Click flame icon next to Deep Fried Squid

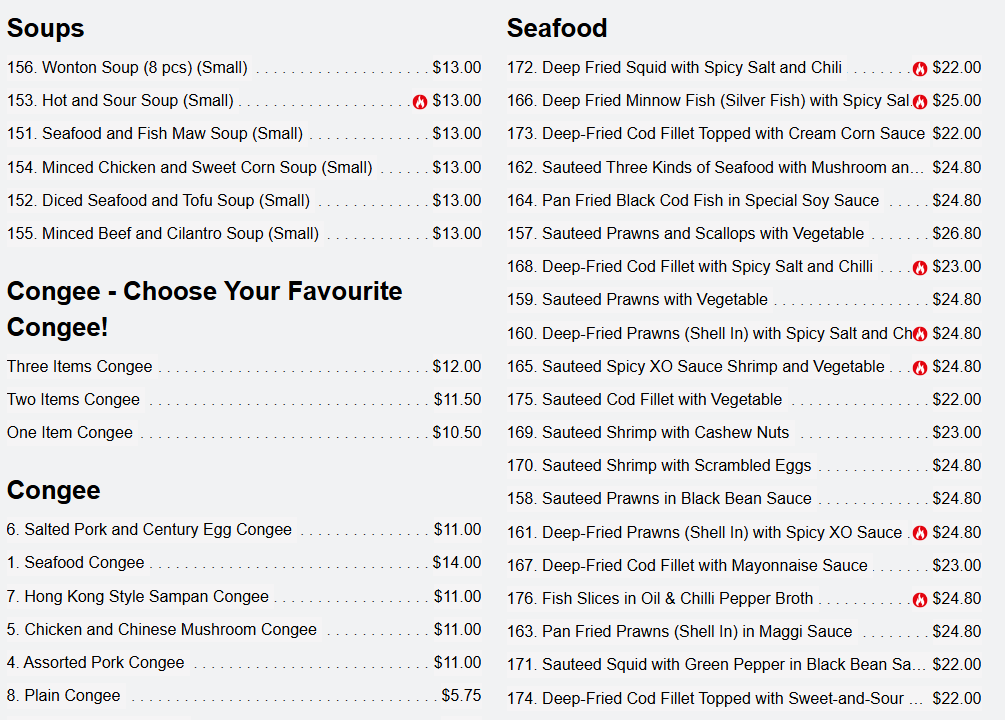pos(920,69)
